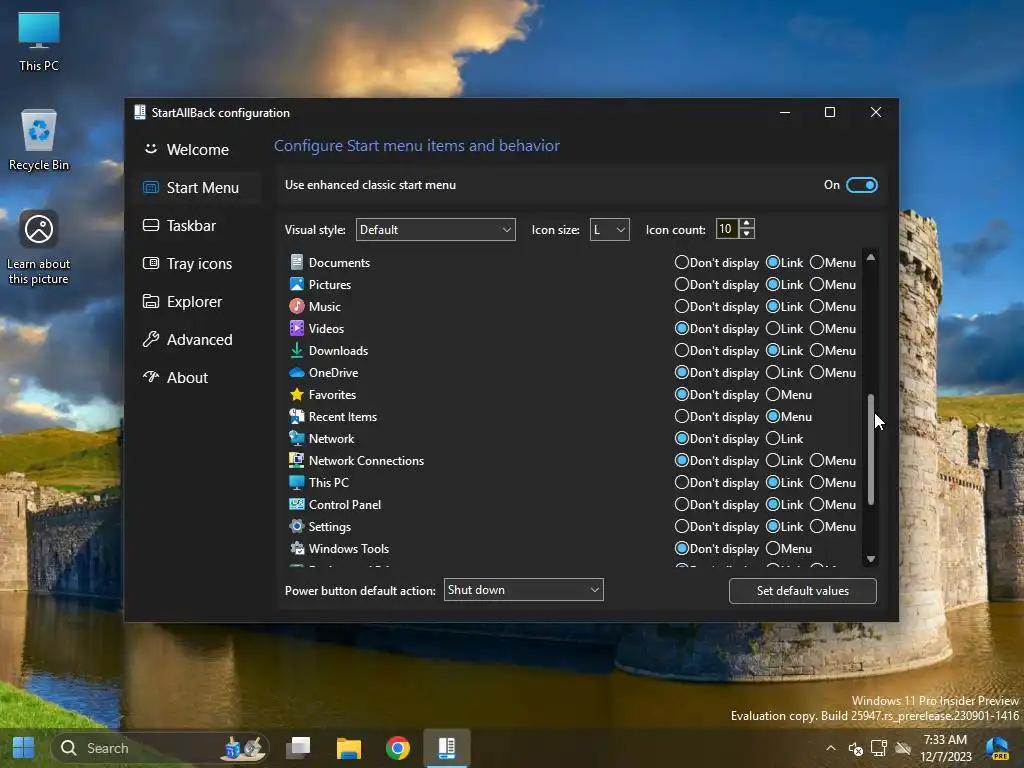Select the Network Connections row label
This screenshot has width=1024, height=768.
click(366, 460)
